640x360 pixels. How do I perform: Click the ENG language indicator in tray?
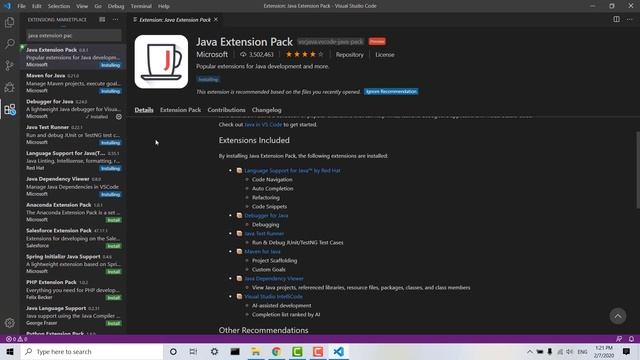click(x=582, y=351)
